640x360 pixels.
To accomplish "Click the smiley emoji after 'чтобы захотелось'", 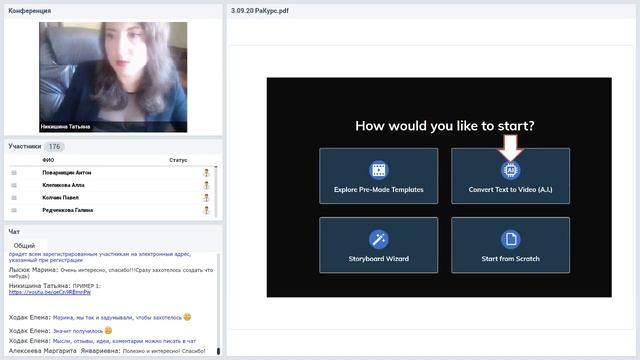I will pos(187,317).
